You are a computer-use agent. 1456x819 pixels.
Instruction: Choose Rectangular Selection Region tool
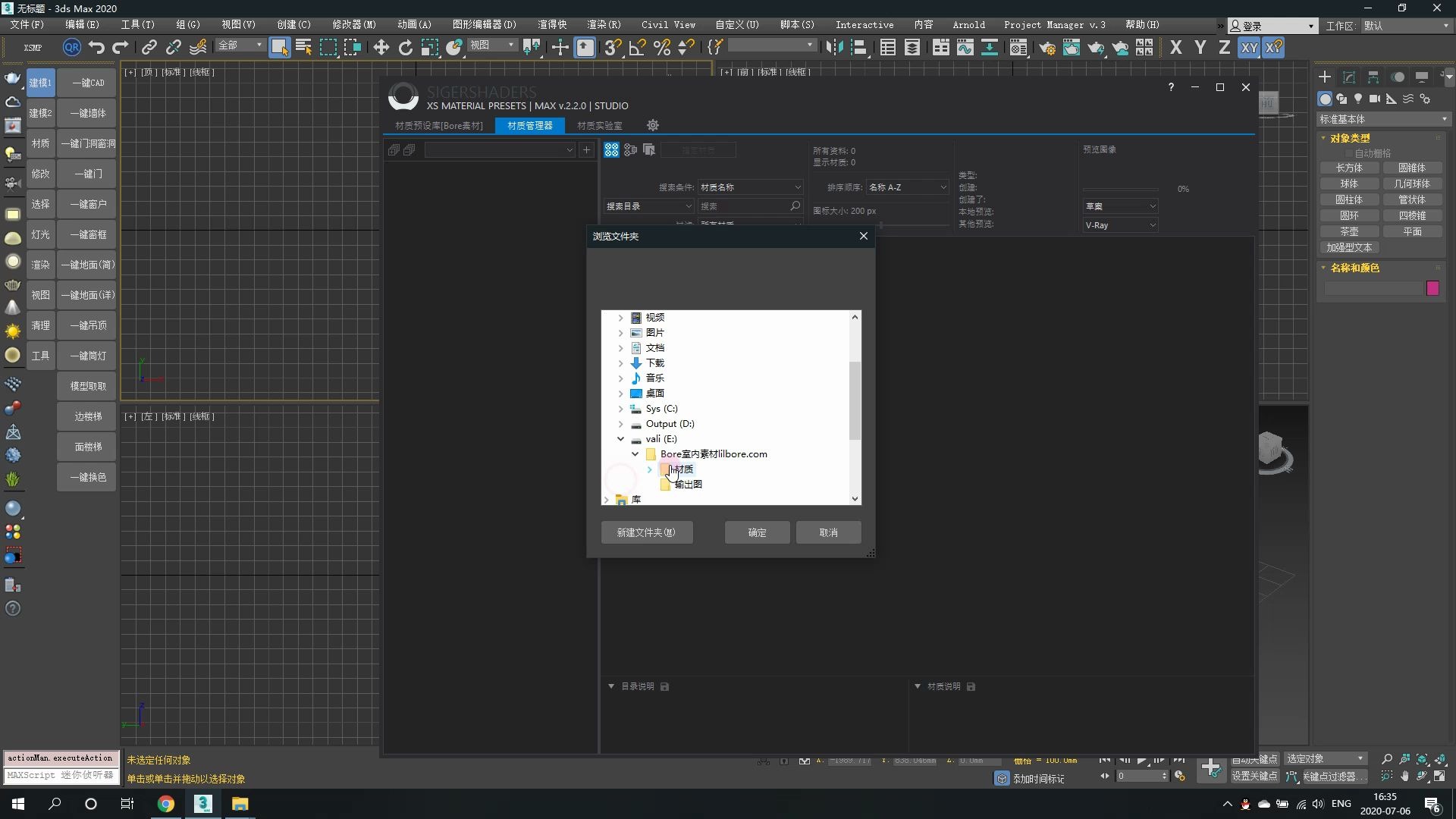tap(328, 48)
